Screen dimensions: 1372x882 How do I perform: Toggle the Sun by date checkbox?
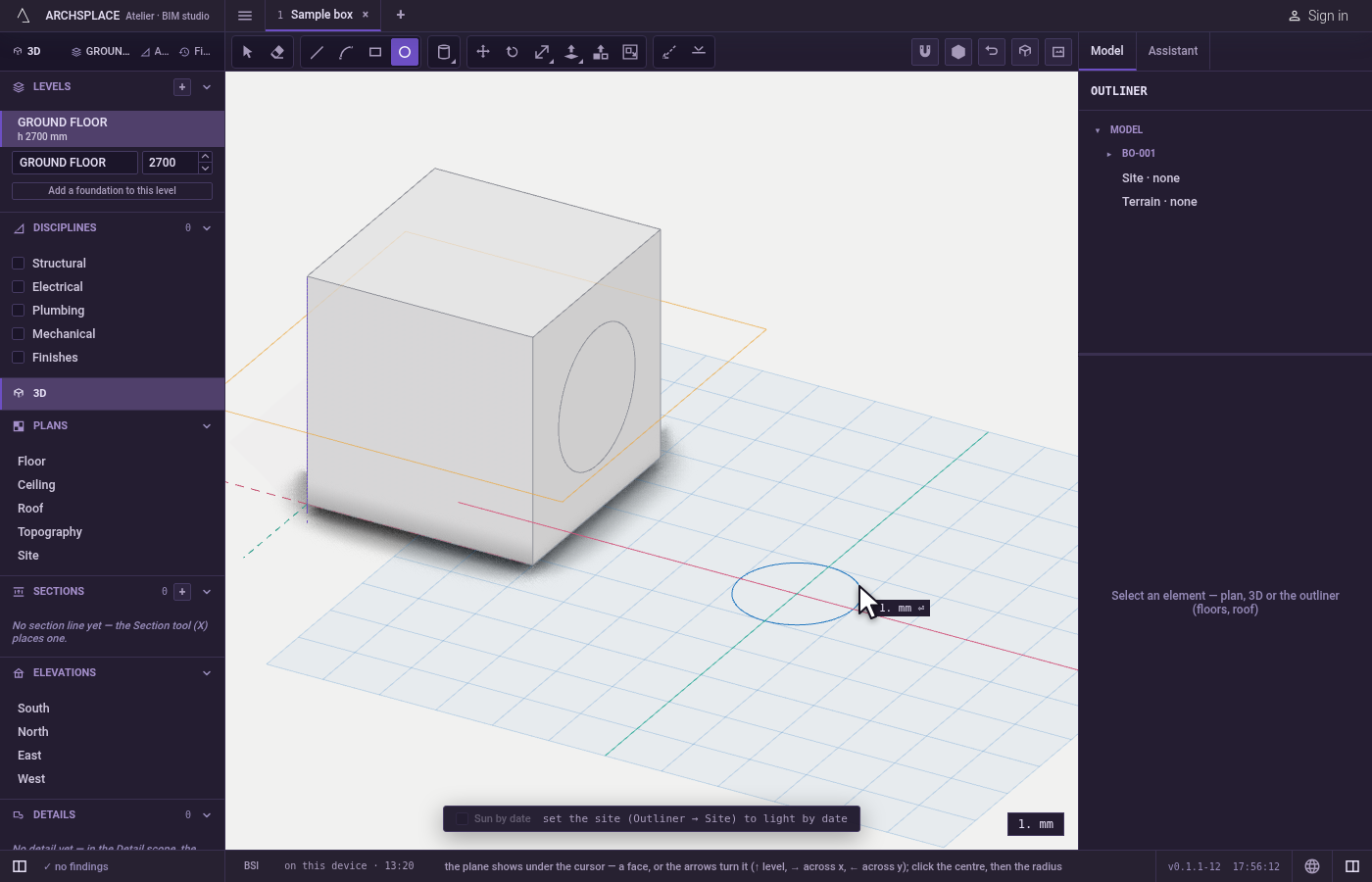pos(462,819)
